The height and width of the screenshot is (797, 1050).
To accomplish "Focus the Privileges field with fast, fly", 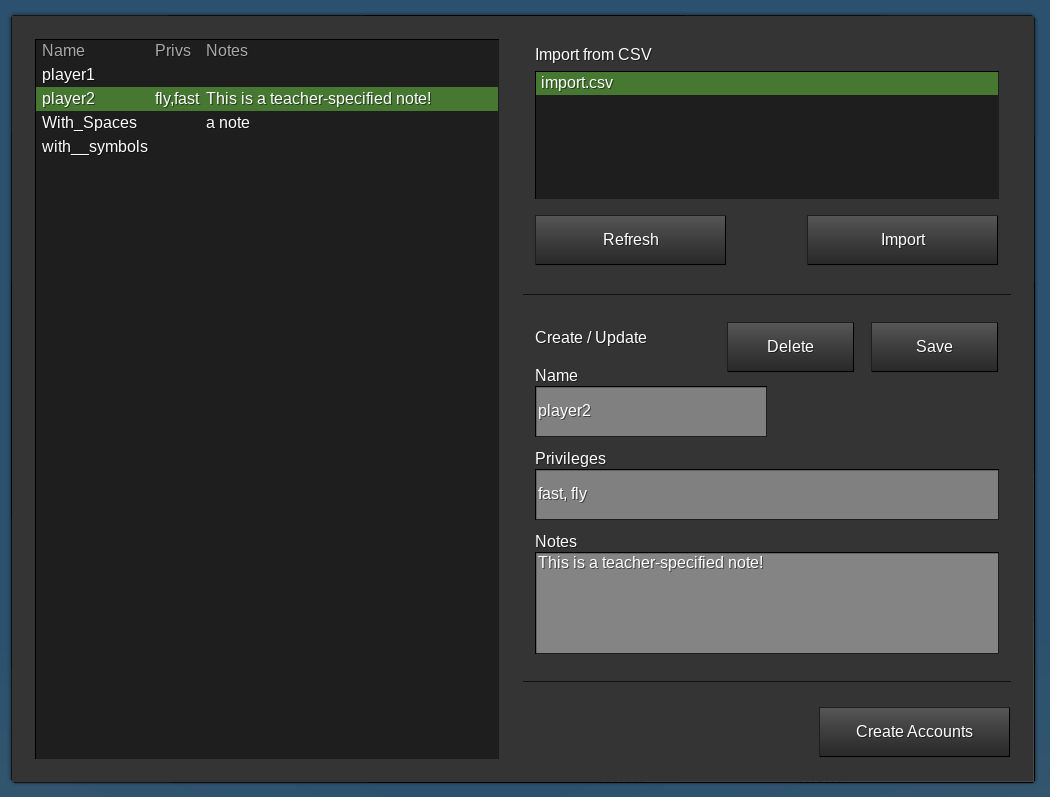I will [x=766, y=494].
